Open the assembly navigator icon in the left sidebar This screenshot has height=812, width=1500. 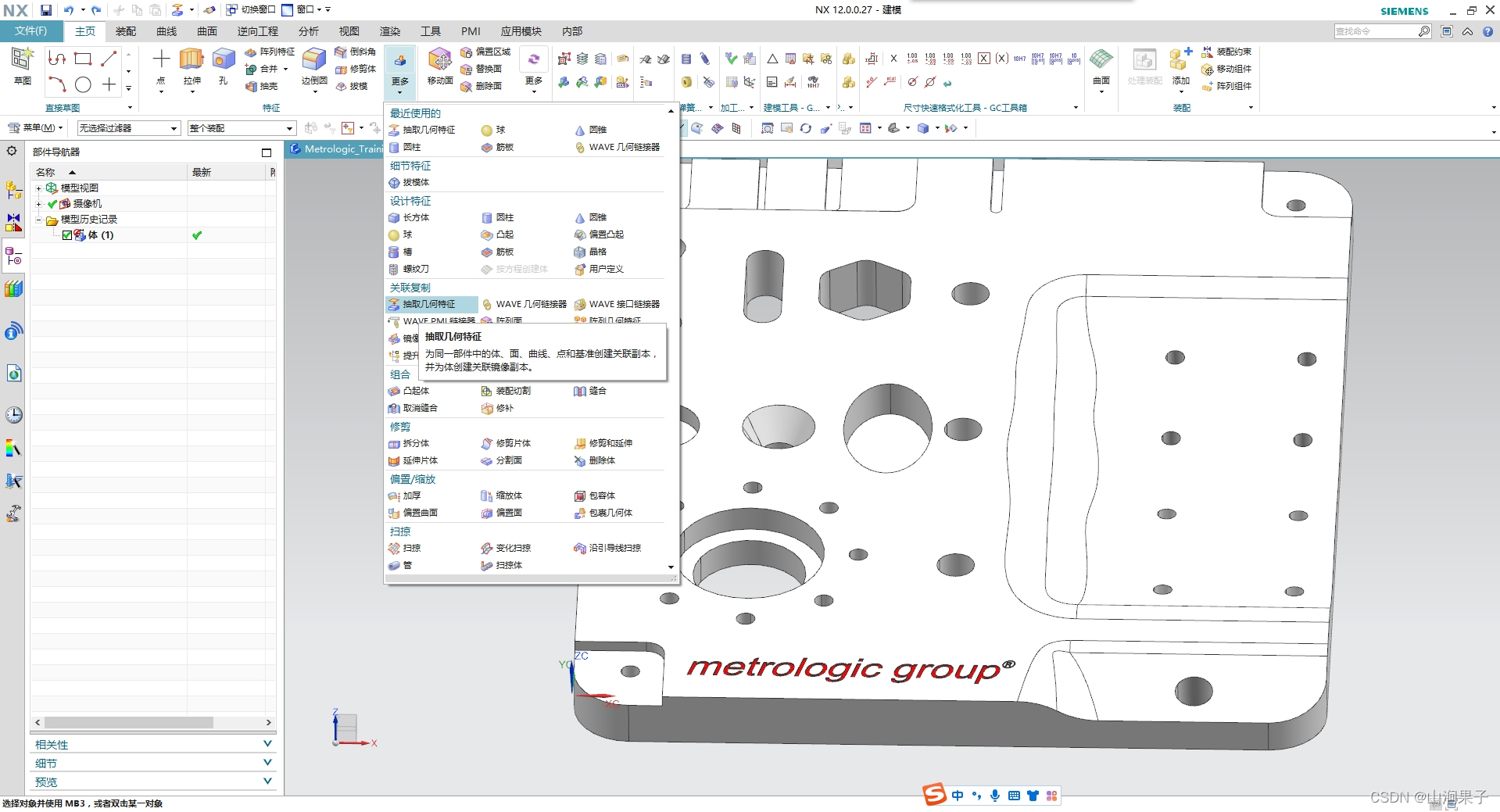(13, 190)
